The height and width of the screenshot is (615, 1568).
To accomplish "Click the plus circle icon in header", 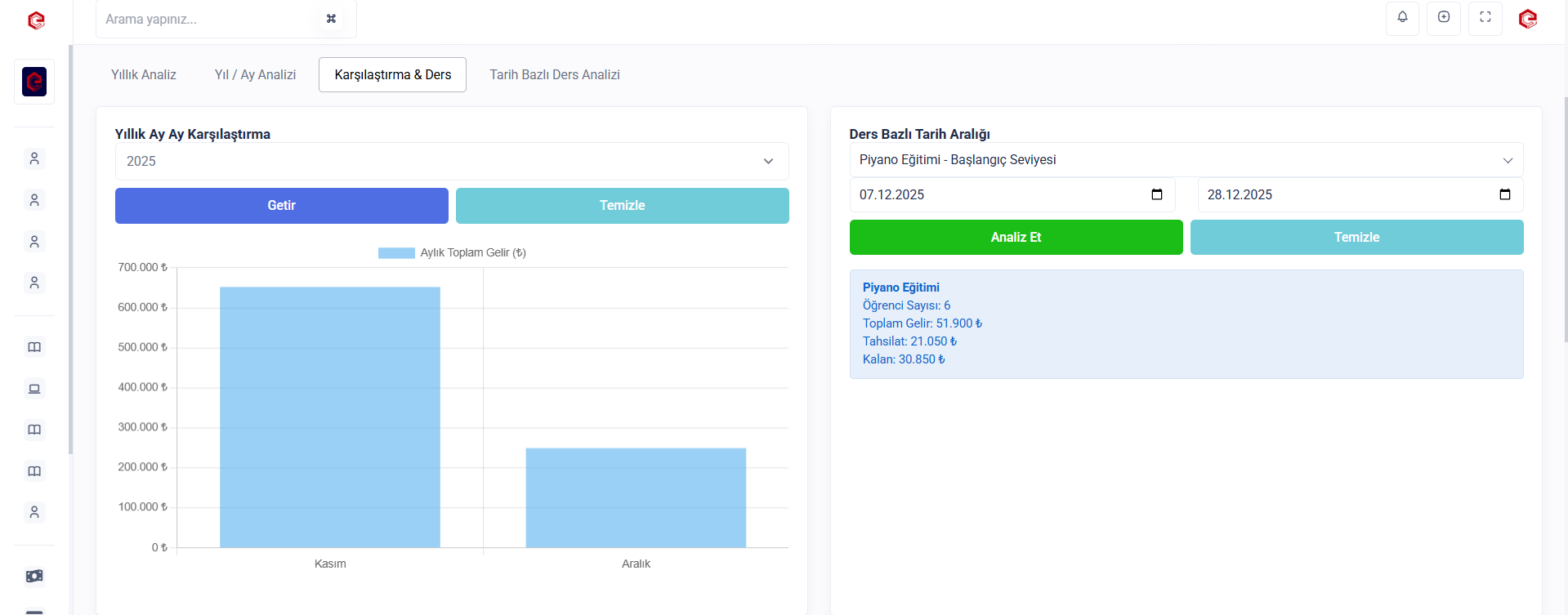I will coord(1444,17).
